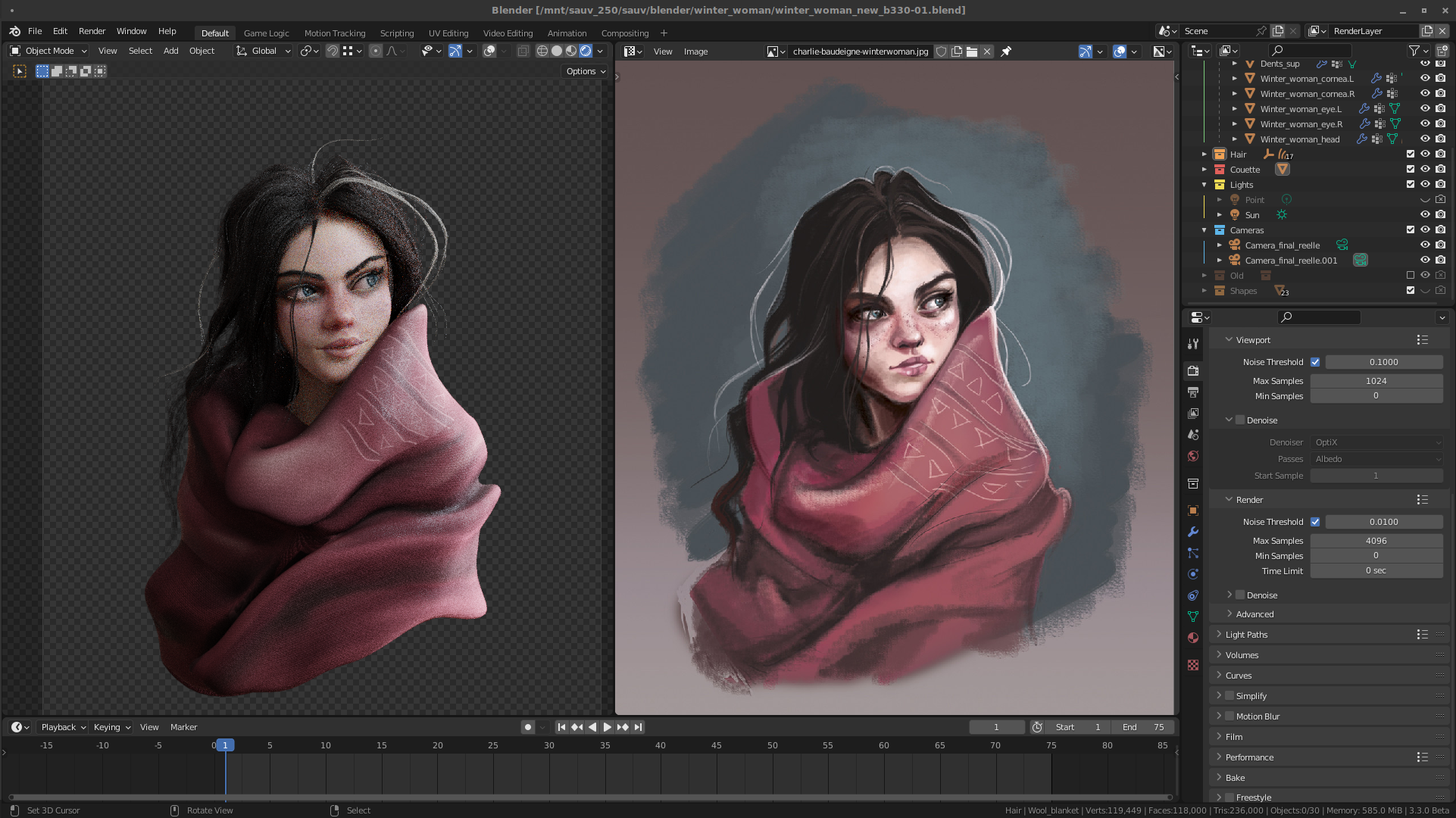Open the Render menu

tap(92, 31)
